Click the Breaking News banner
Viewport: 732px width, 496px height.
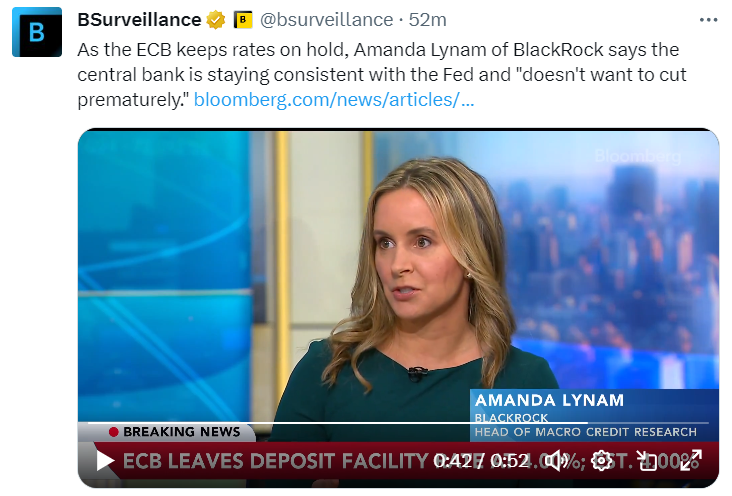point(174,432)
